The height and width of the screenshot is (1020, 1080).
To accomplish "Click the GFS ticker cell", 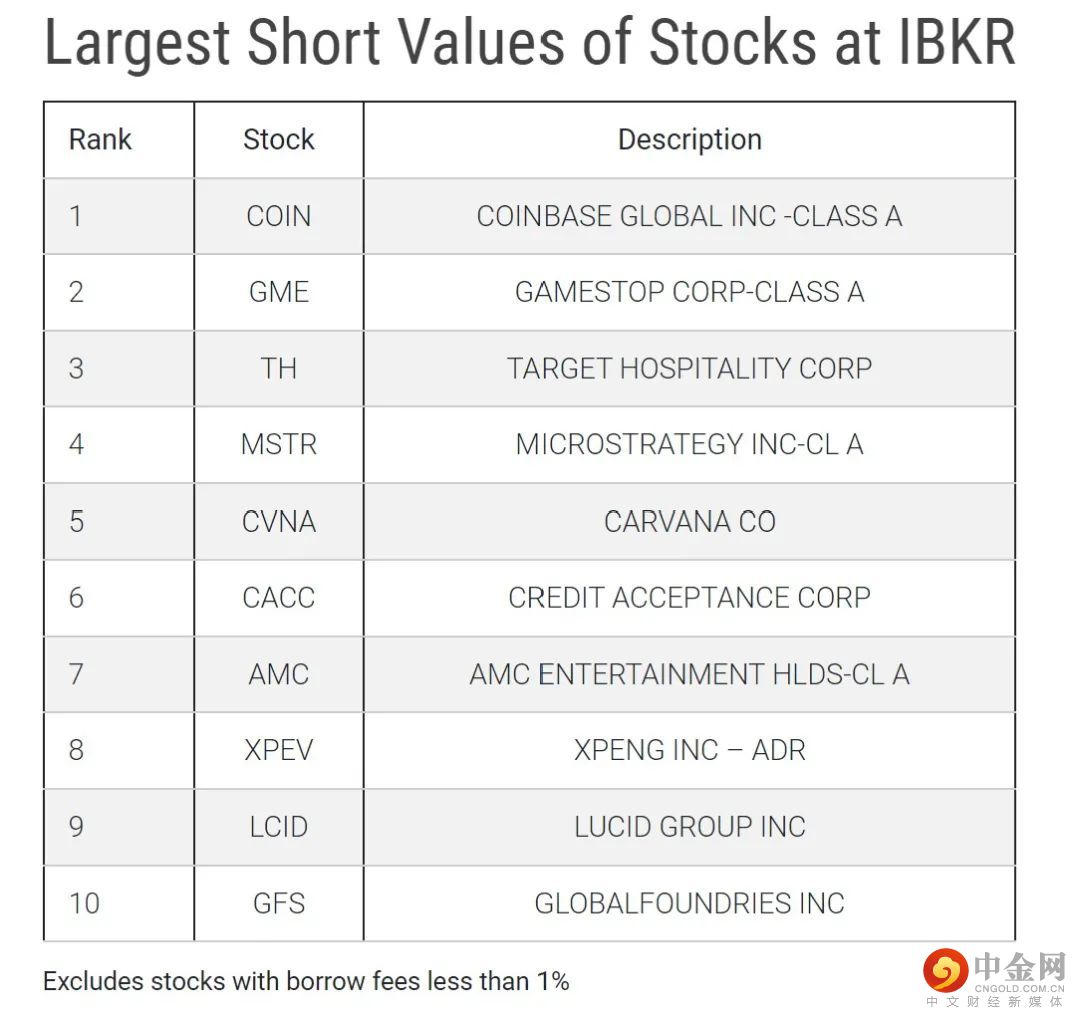I will pos(279,903).
